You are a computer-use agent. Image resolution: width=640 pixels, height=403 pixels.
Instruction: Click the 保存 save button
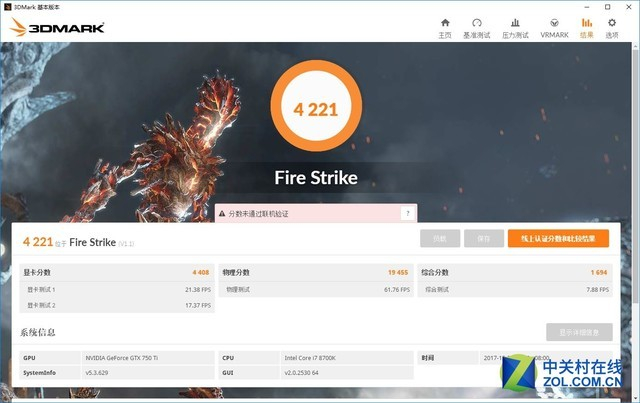[x=484, y=238]
